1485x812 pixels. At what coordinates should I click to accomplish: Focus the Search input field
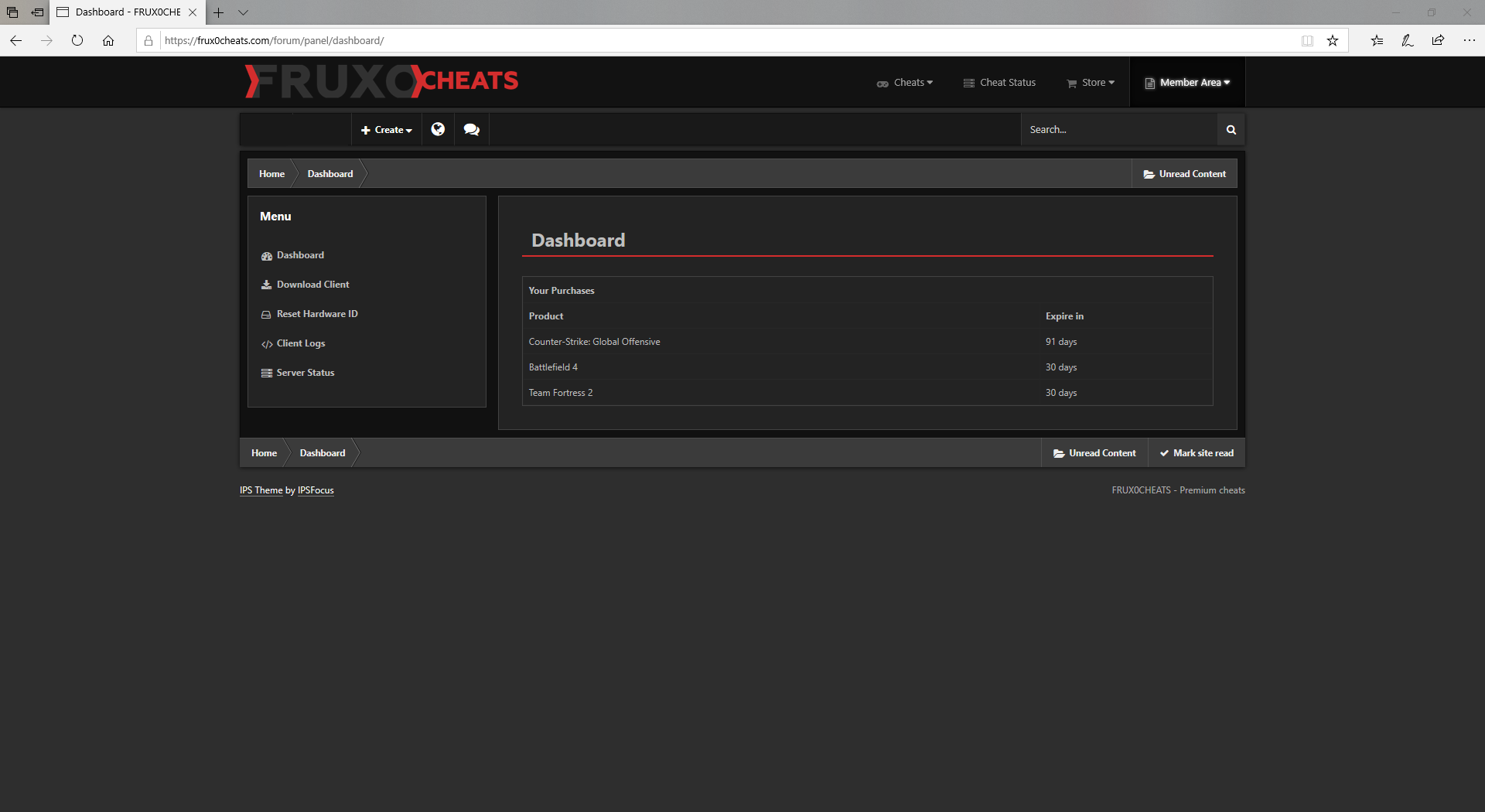click(x=1118, y=130)
